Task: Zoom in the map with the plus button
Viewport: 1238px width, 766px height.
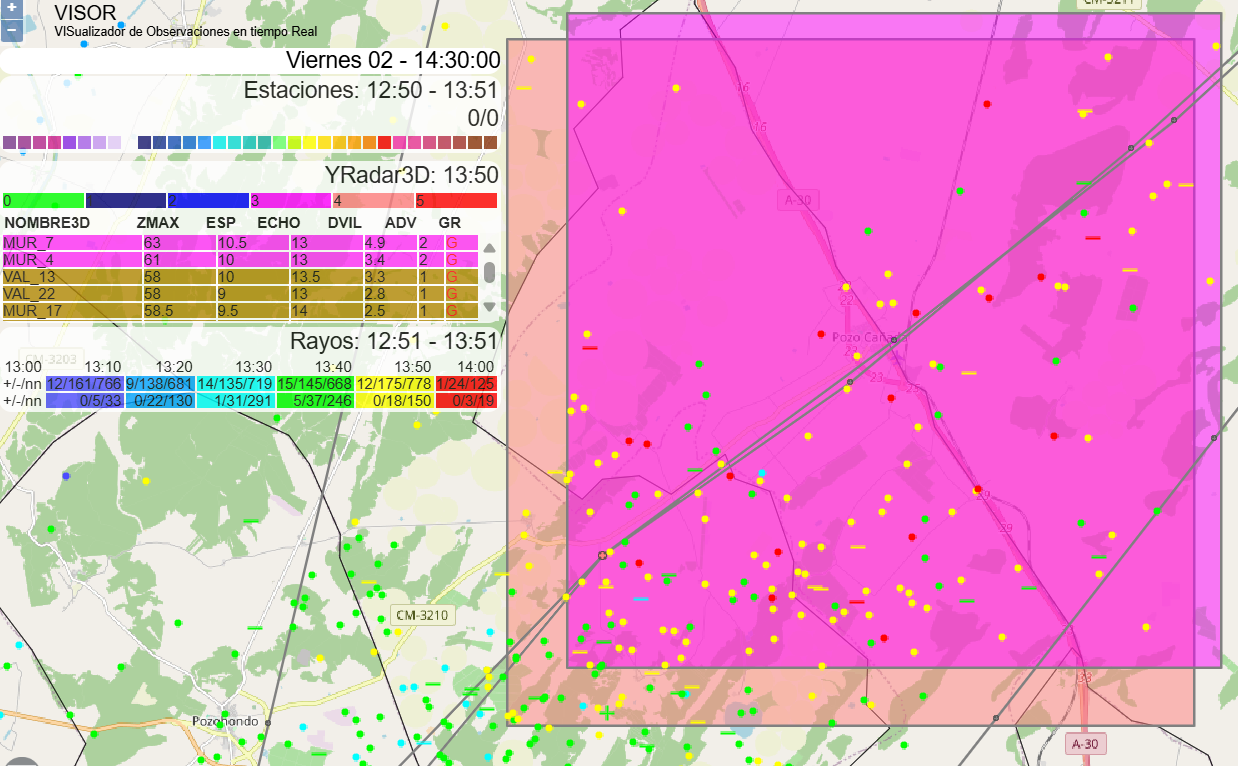Action: 11,8
